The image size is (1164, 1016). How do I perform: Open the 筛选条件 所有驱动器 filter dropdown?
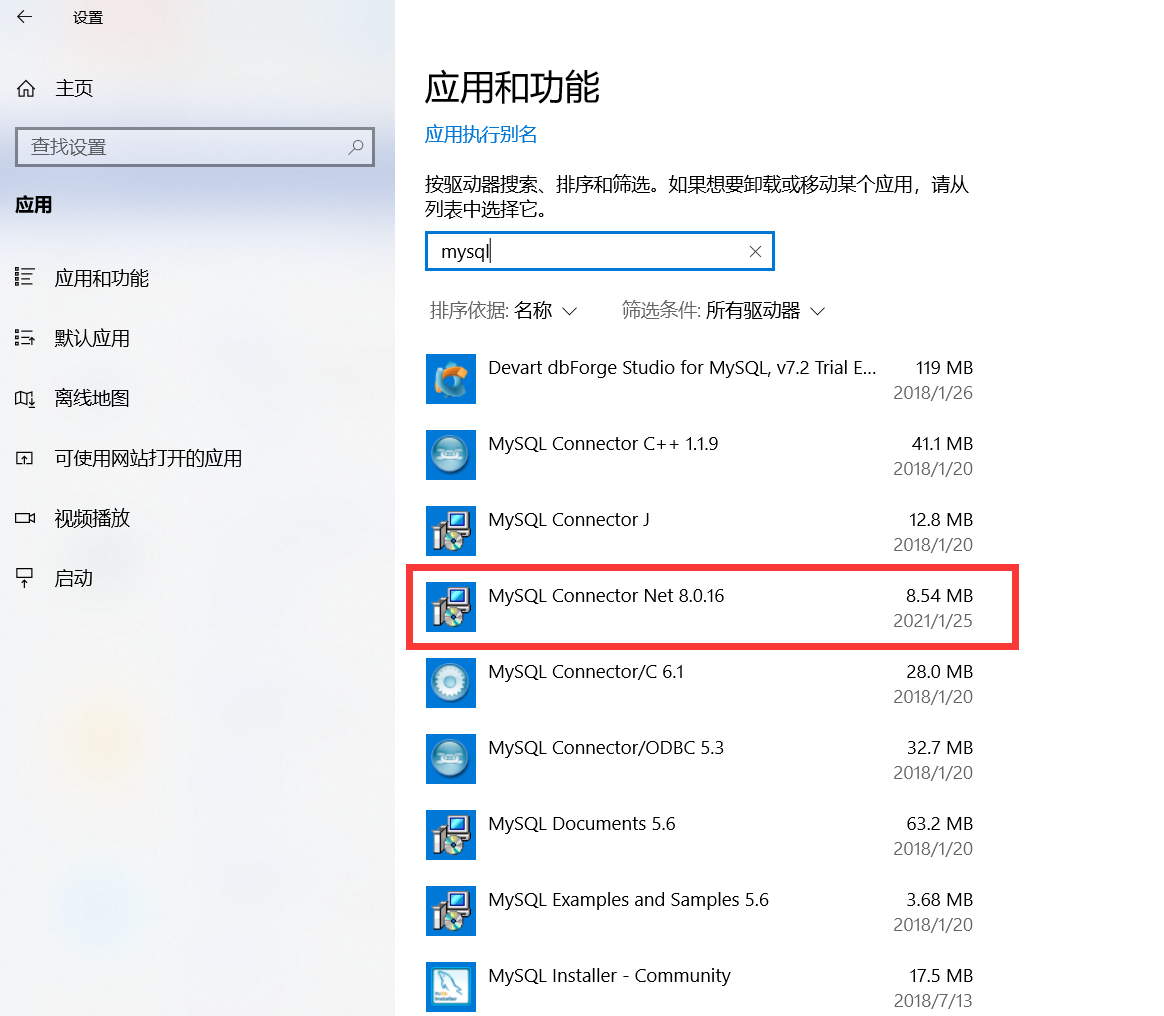click(723, 310)
